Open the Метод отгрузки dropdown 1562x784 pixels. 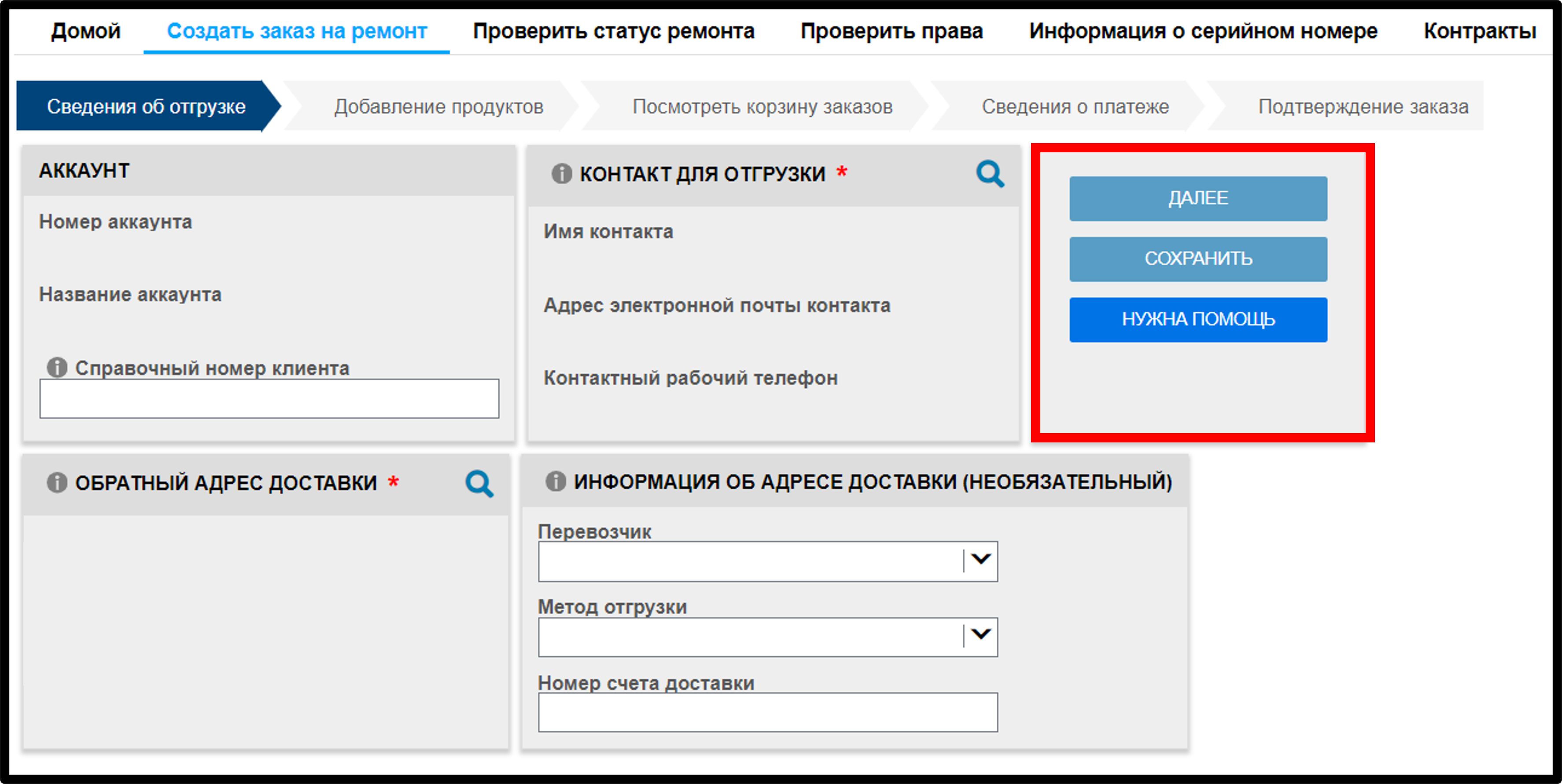tap(768, 637)
